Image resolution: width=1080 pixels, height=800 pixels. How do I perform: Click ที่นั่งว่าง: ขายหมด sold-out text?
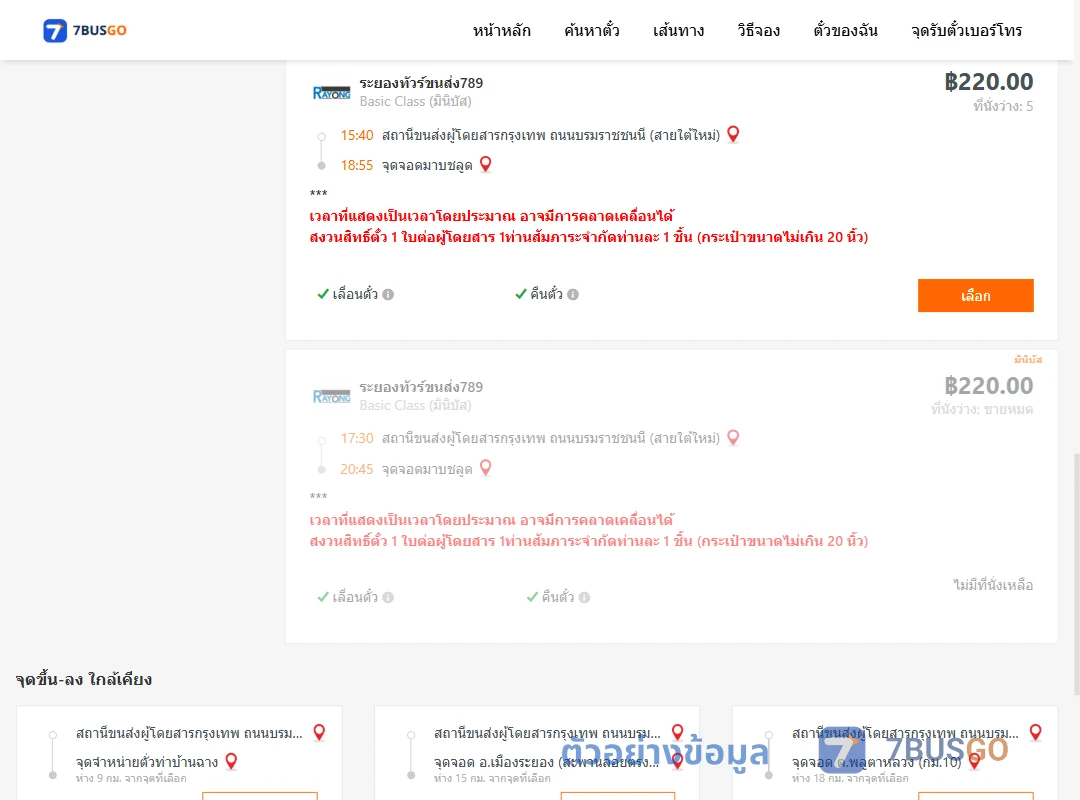pyautogui.click(x=982, y=409)
